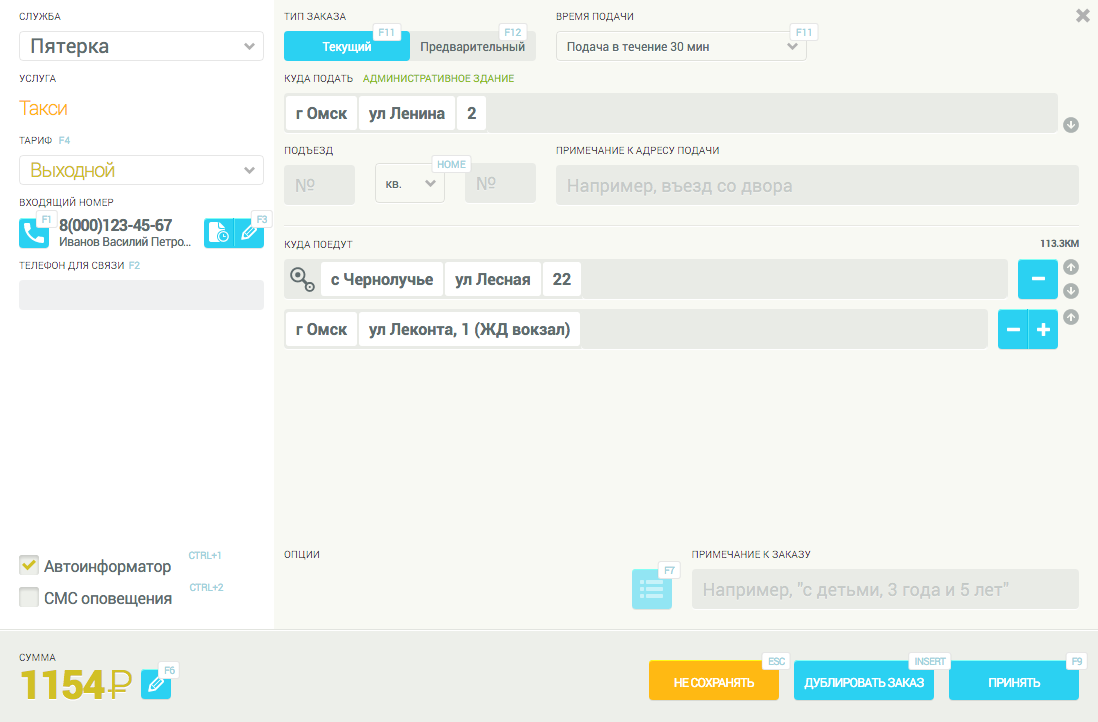
Task: Uncheck the Автоинформатор checkbox
Action: click(x=29, y=566)
